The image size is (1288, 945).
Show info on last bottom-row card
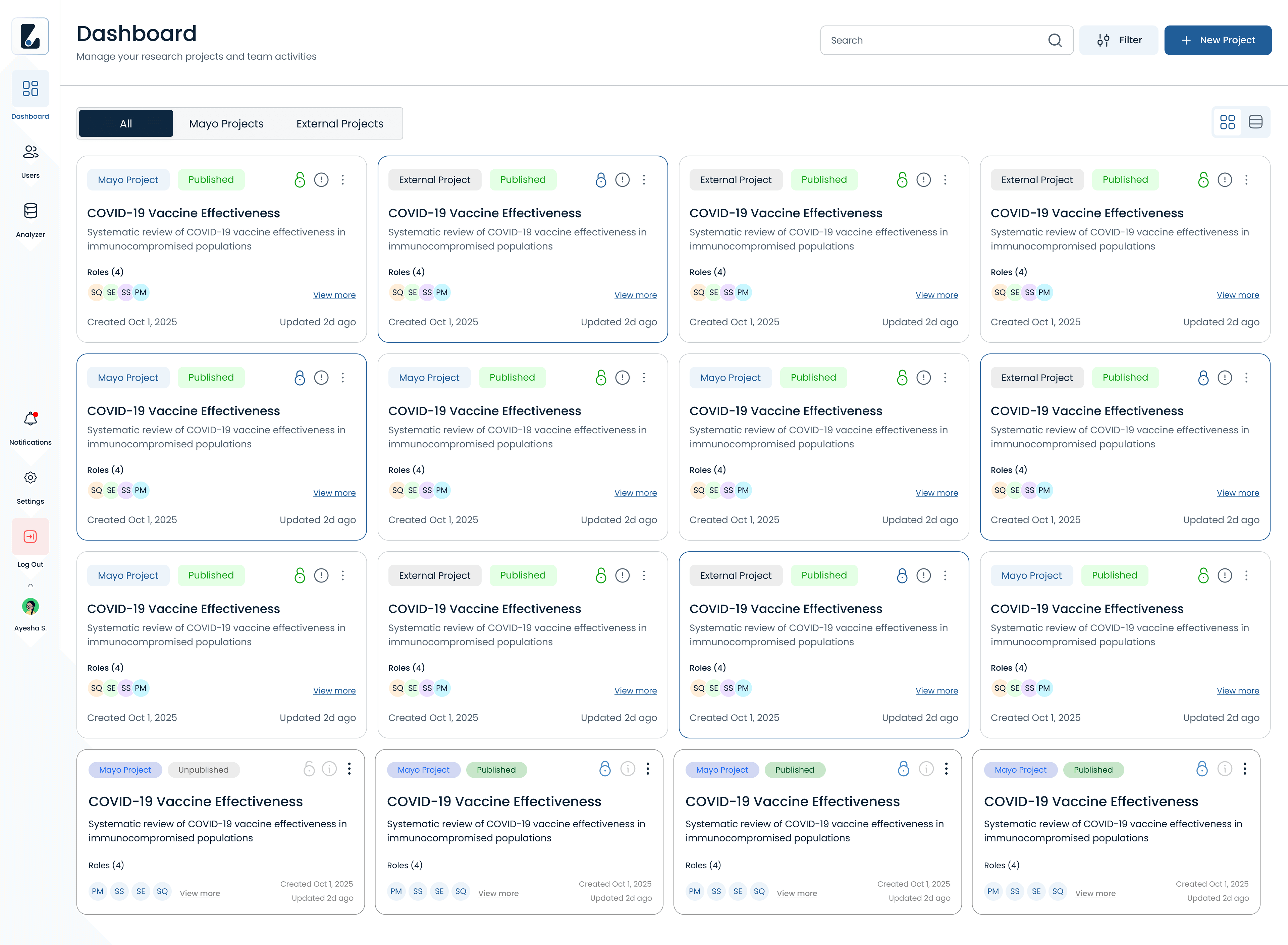point(1225,769)
